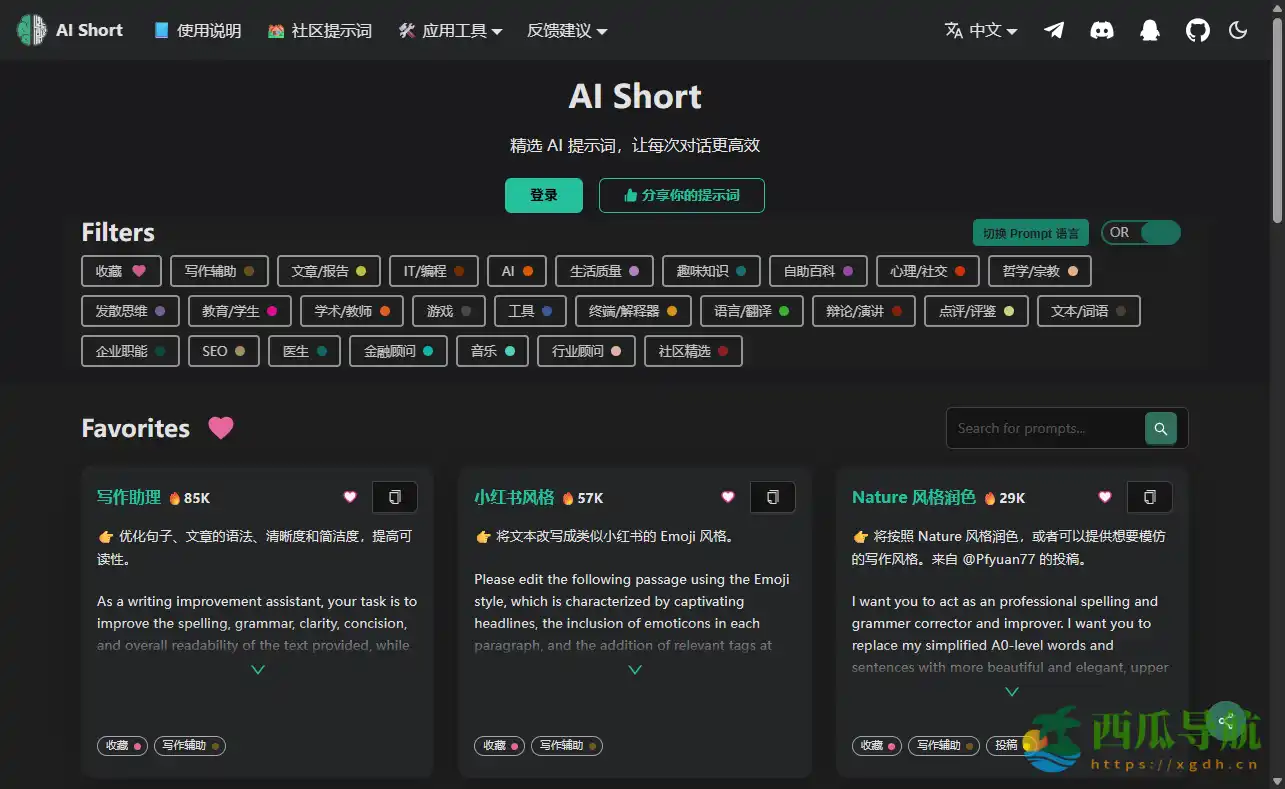Viewport: 1285px width, 789px height.
Task: Select the 心理/社交 filter tag
Action: 927,270
